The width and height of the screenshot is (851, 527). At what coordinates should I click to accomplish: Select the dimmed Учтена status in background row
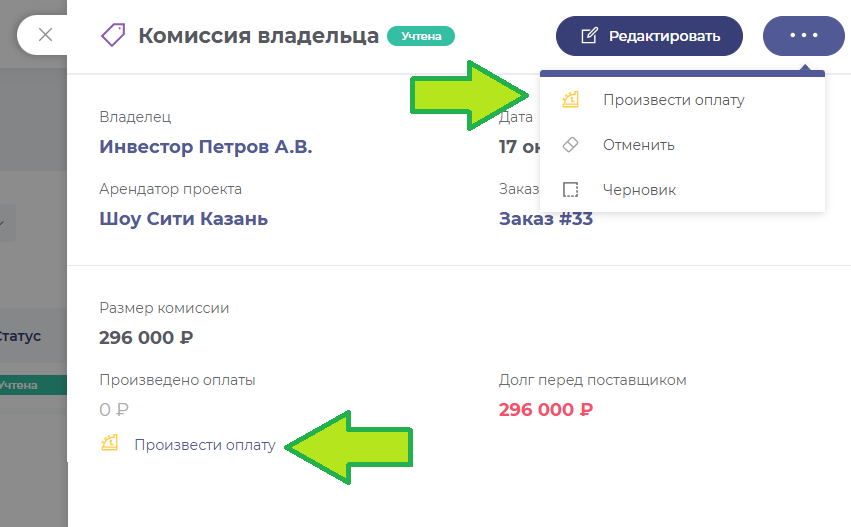[20, 384]
